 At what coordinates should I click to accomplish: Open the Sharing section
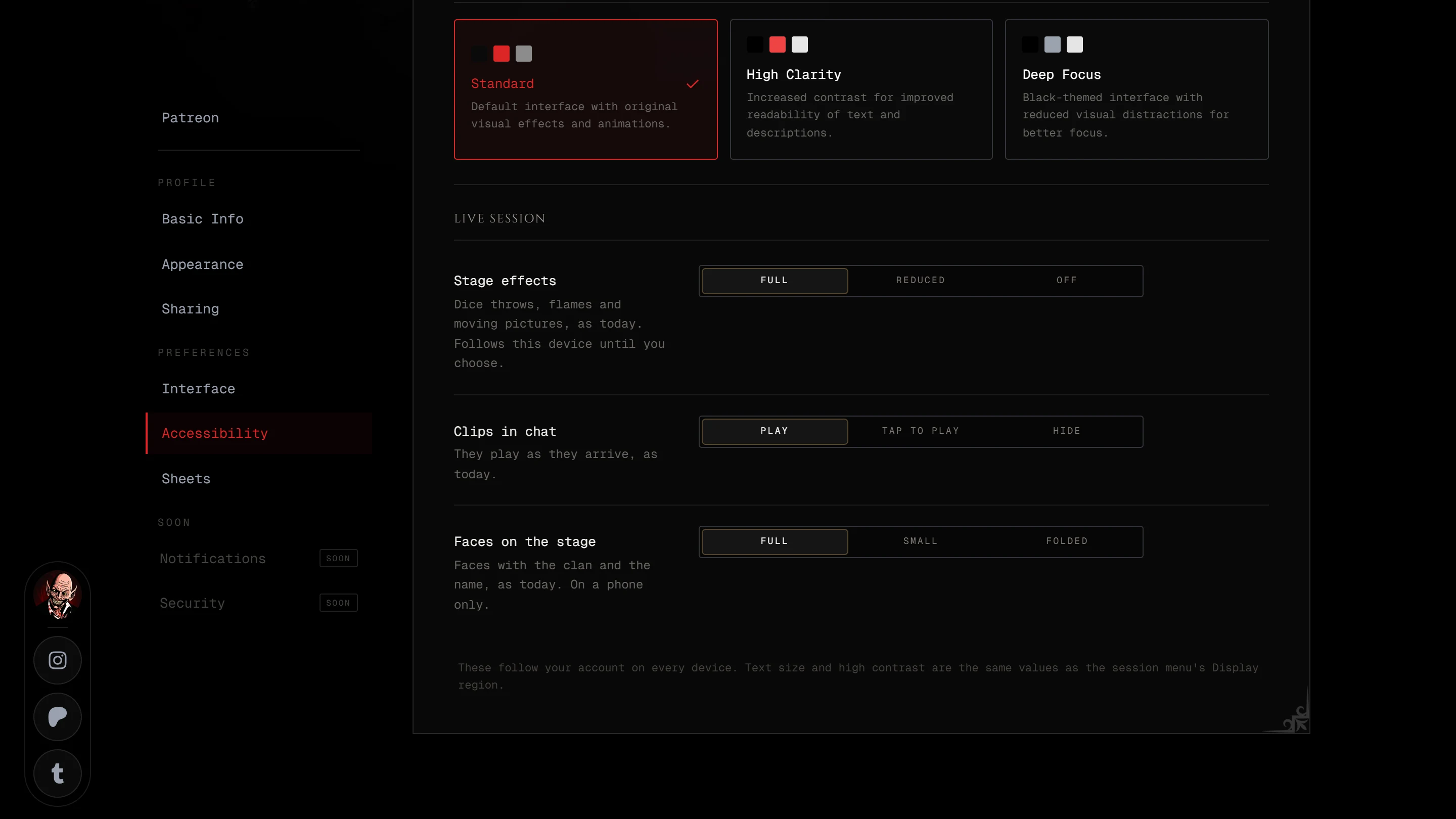[x=258, y=309]
